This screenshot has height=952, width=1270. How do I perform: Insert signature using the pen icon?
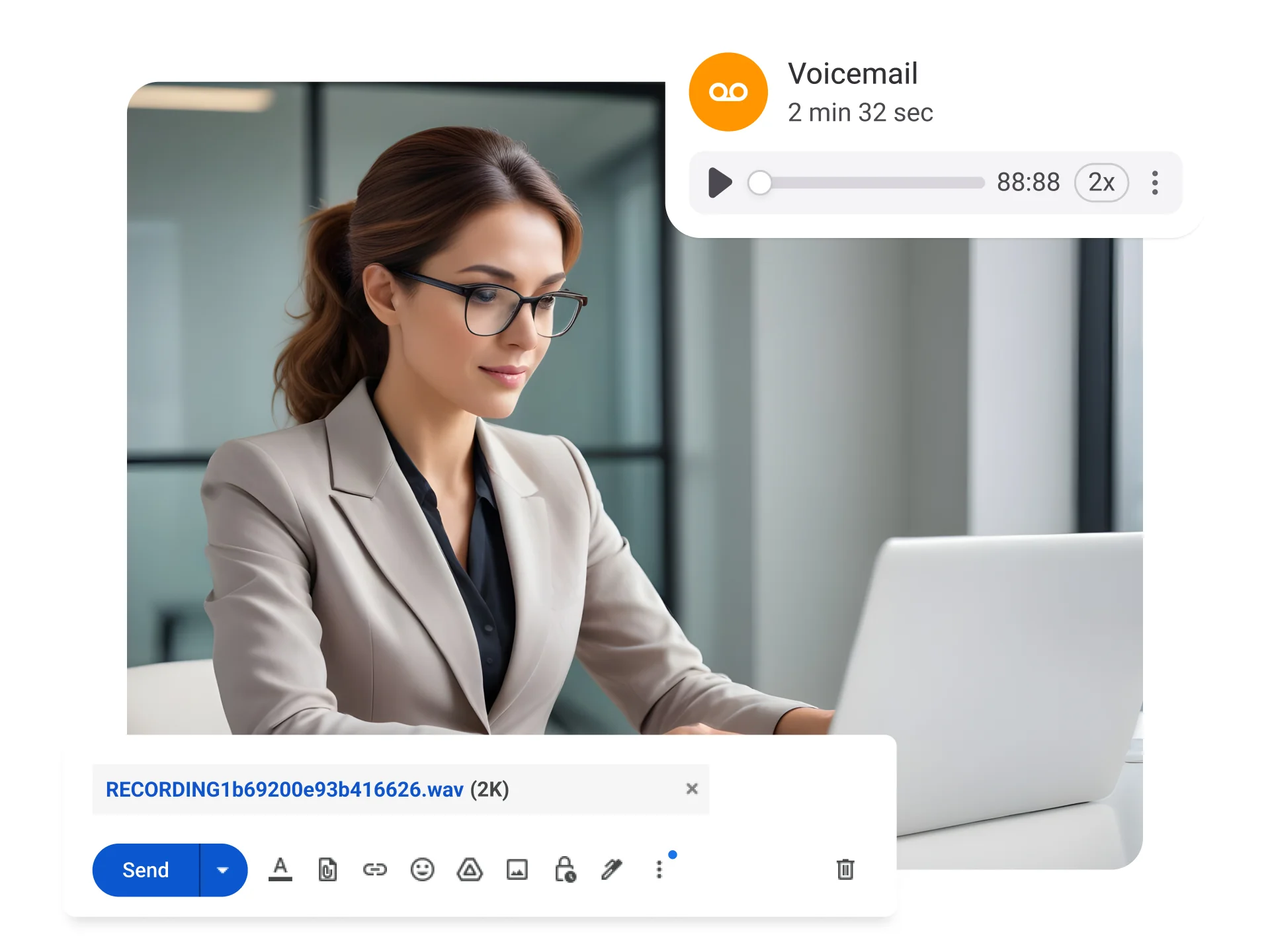pos(612,869)
